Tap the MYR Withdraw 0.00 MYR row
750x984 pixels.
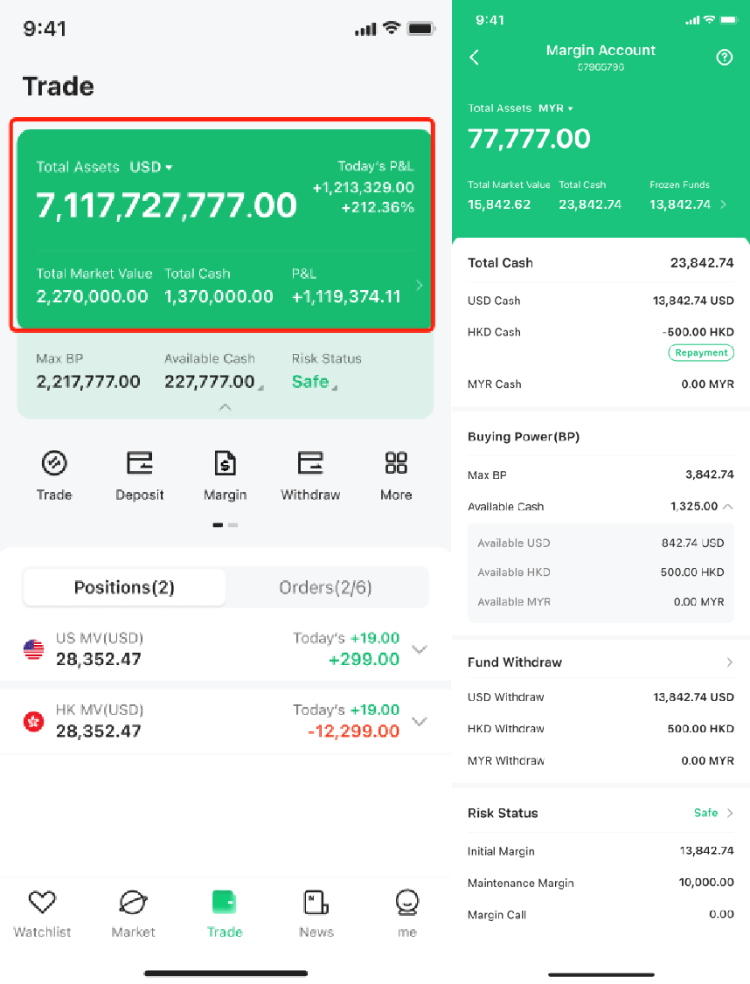(601, 761)
